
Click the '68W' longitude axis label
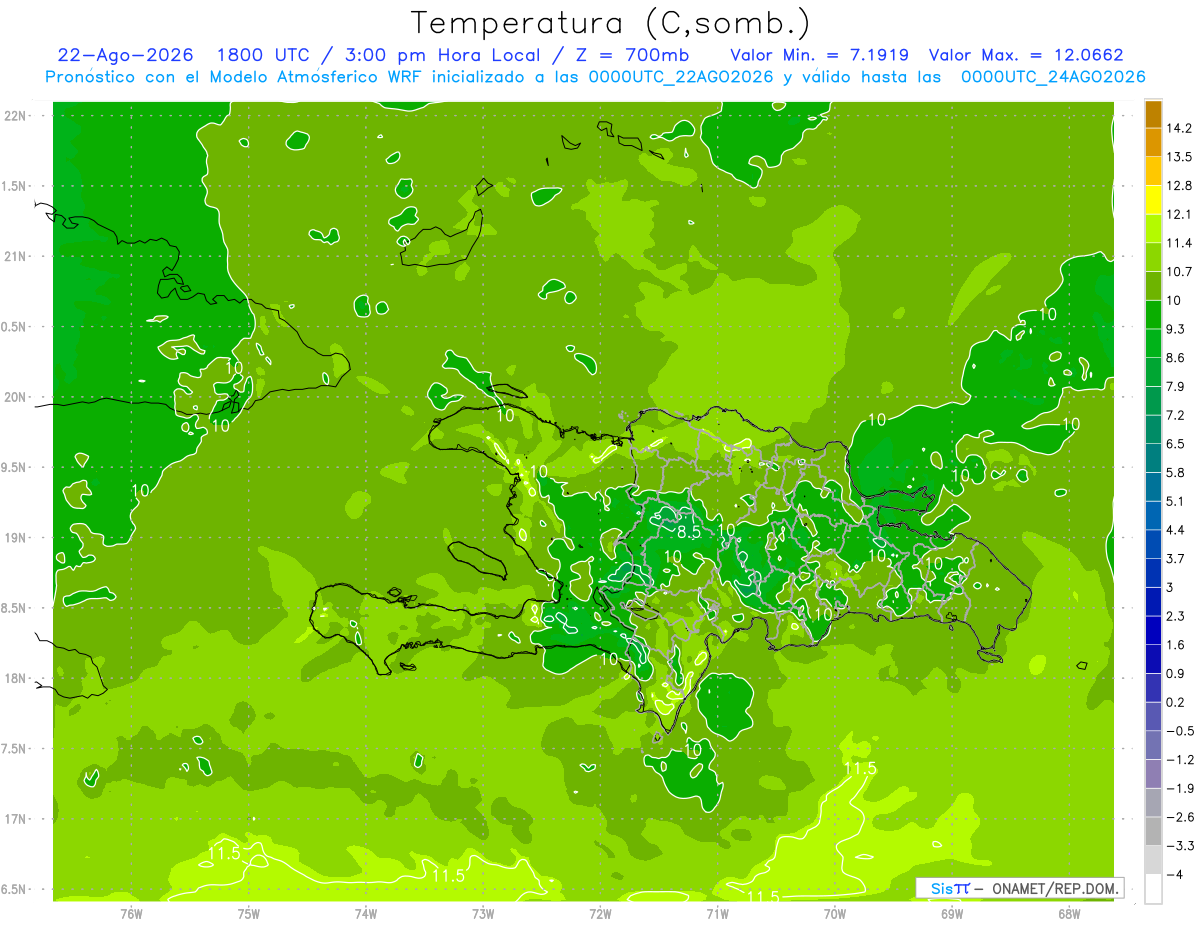(x=1069, y=912)
